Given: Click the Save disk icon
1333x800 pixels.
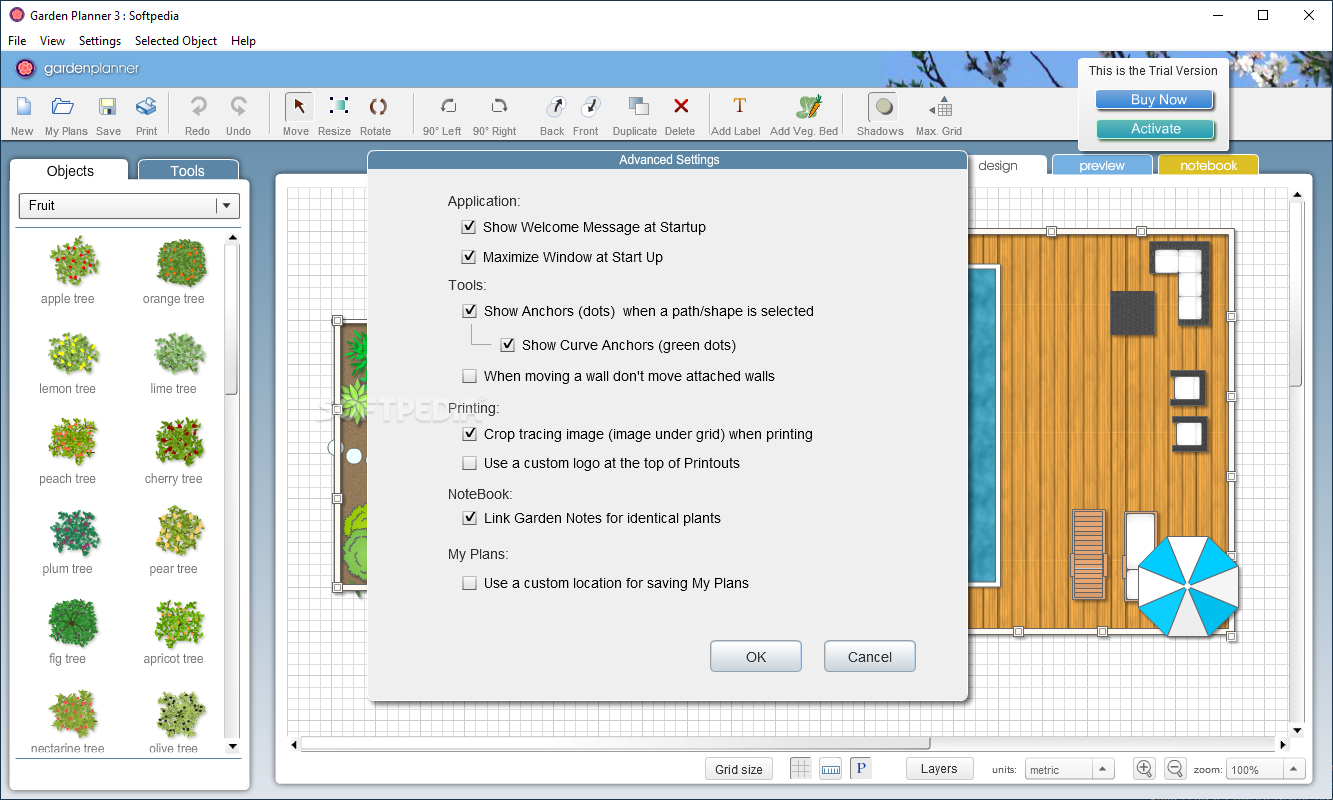Looking at the screenshot, I should coord(108,108).
